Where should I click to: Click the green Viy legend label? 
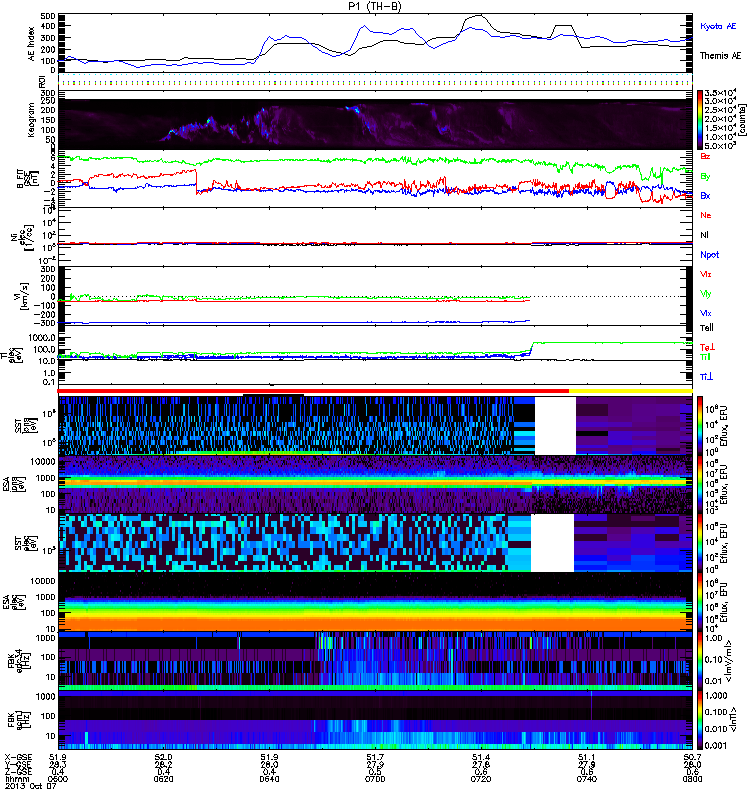[705, 294]
